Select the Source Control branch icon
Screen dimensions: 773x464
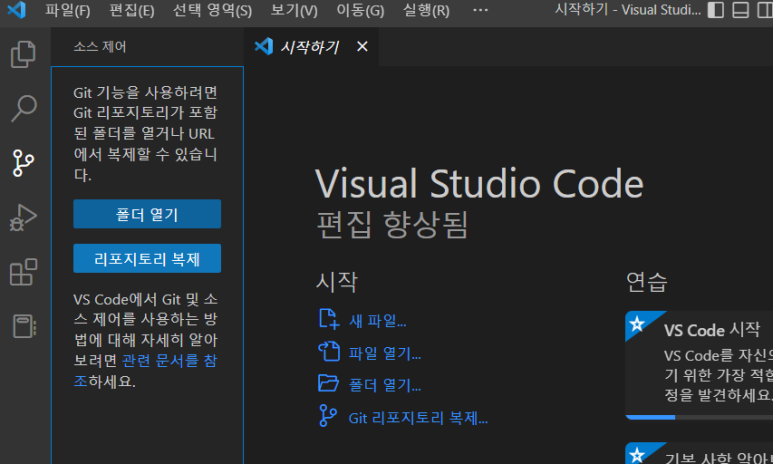tap(23, 163)
